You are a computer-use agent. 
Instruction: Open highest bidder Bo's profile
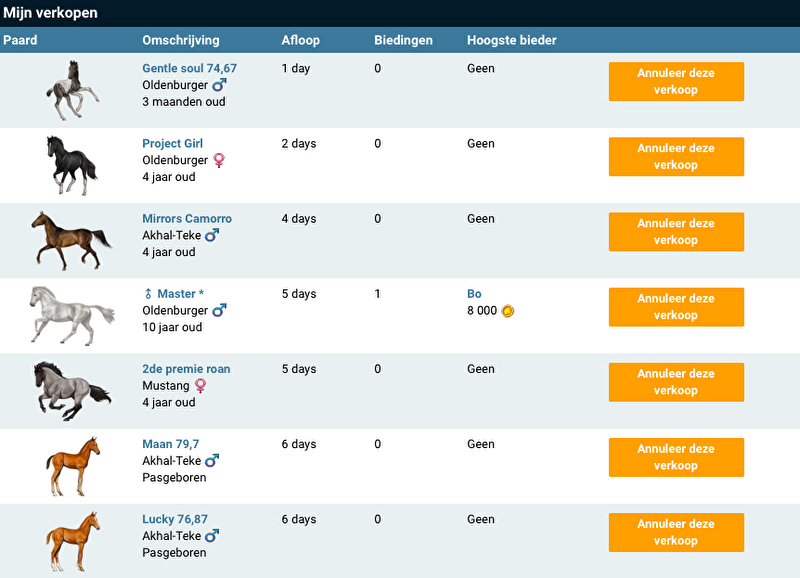point(474,294)
